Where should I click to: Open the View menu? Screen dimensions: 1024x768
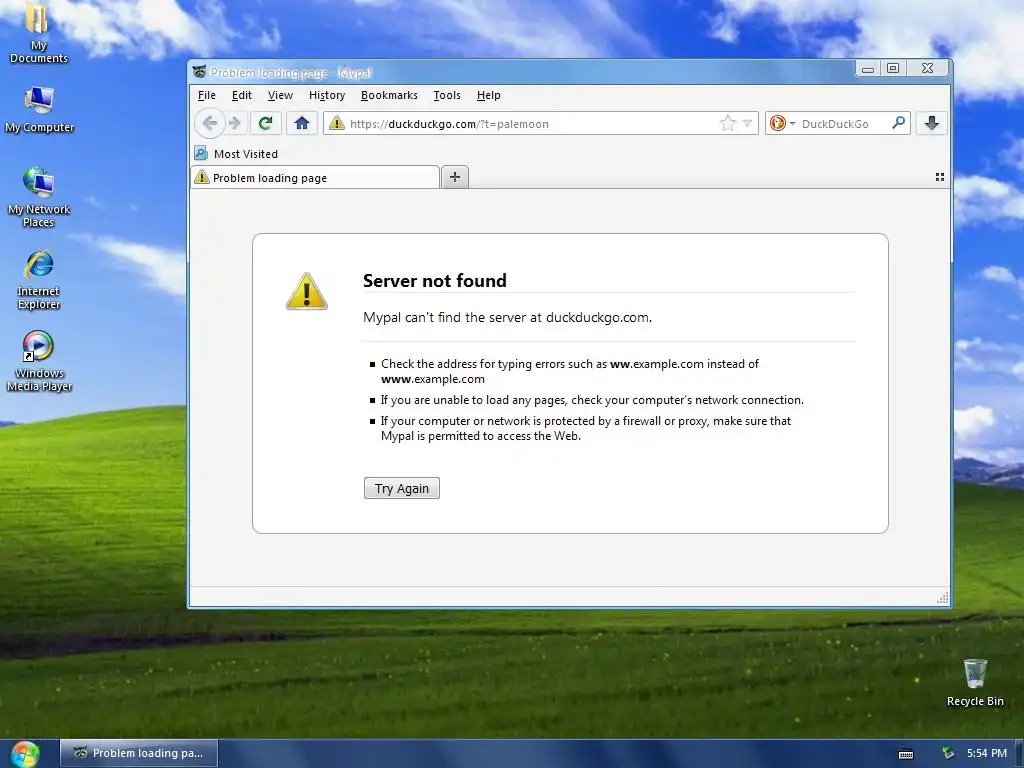tap(280, 95)
